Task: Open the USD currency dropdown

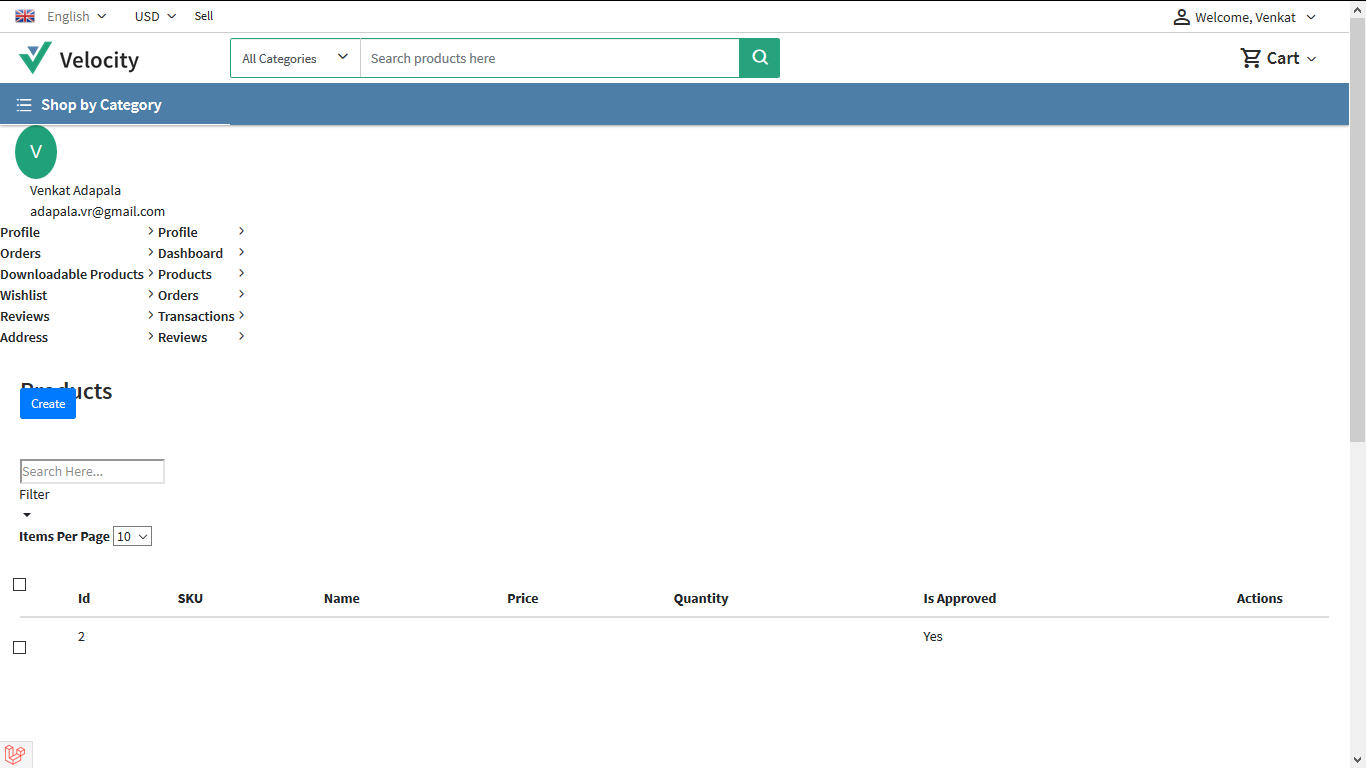Action: click(155, 16)
